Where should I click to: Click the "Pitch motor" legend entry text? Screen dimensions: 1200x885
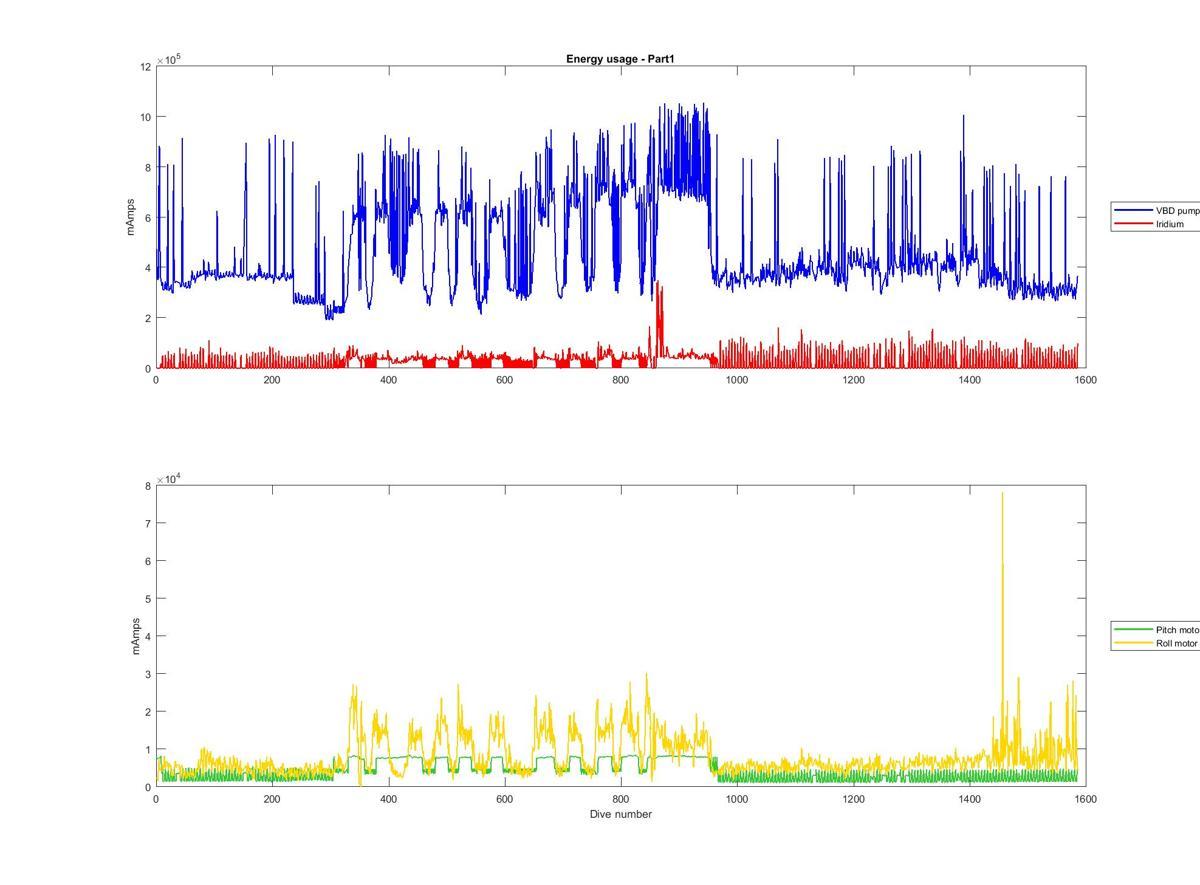[x=1177, y=630]
